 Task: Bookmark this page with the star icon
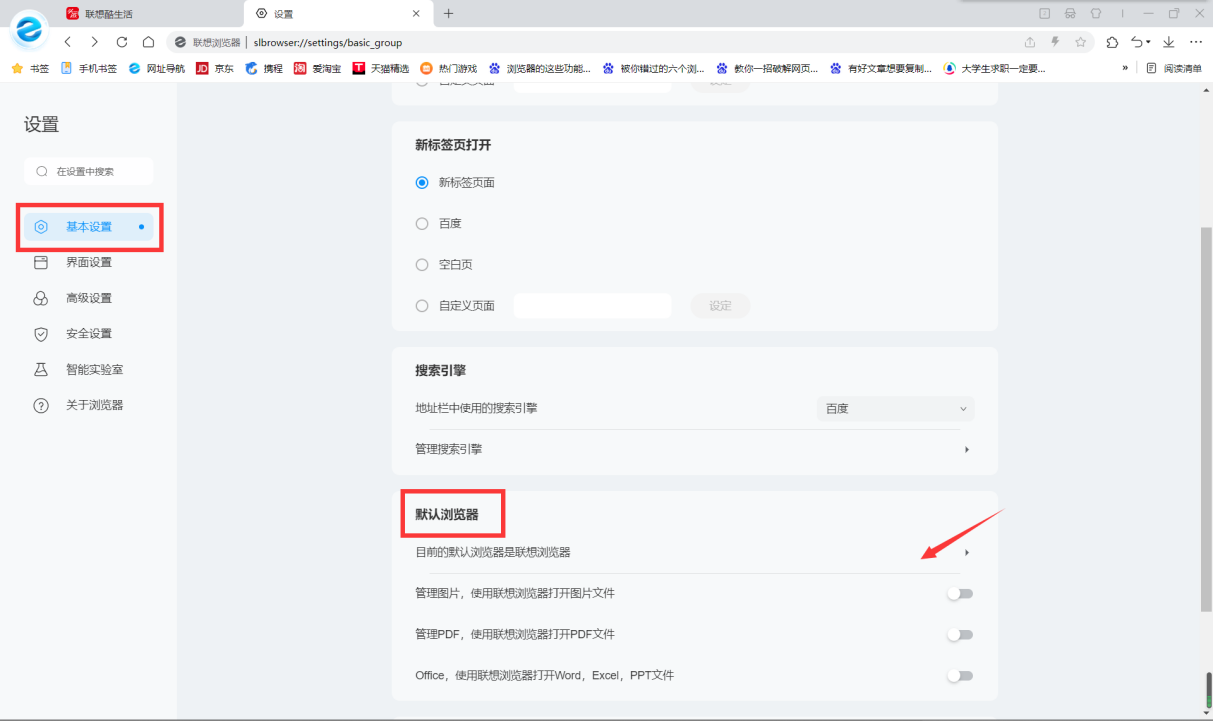1081,42
